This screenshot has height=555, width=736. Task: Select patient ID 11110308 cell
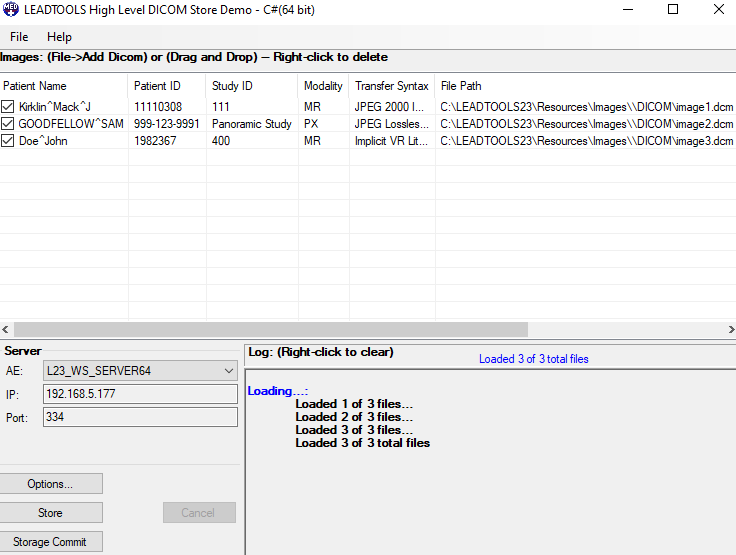(158, 107)
